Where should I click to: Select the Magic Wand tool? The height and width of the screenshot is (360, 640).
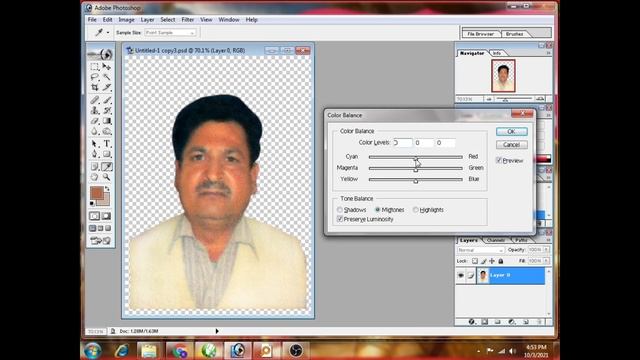(107, 77)
